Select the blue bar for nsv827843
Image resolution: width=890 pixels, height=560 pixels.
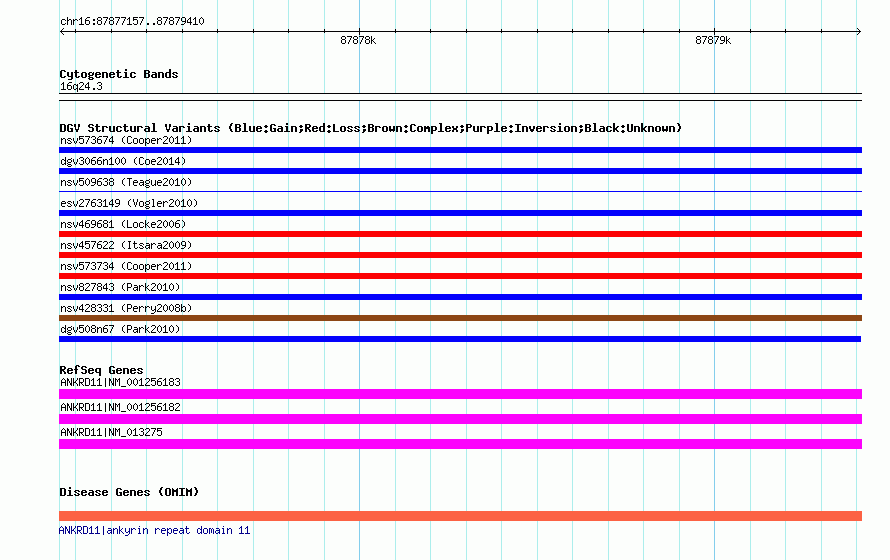tap(460, 297)
